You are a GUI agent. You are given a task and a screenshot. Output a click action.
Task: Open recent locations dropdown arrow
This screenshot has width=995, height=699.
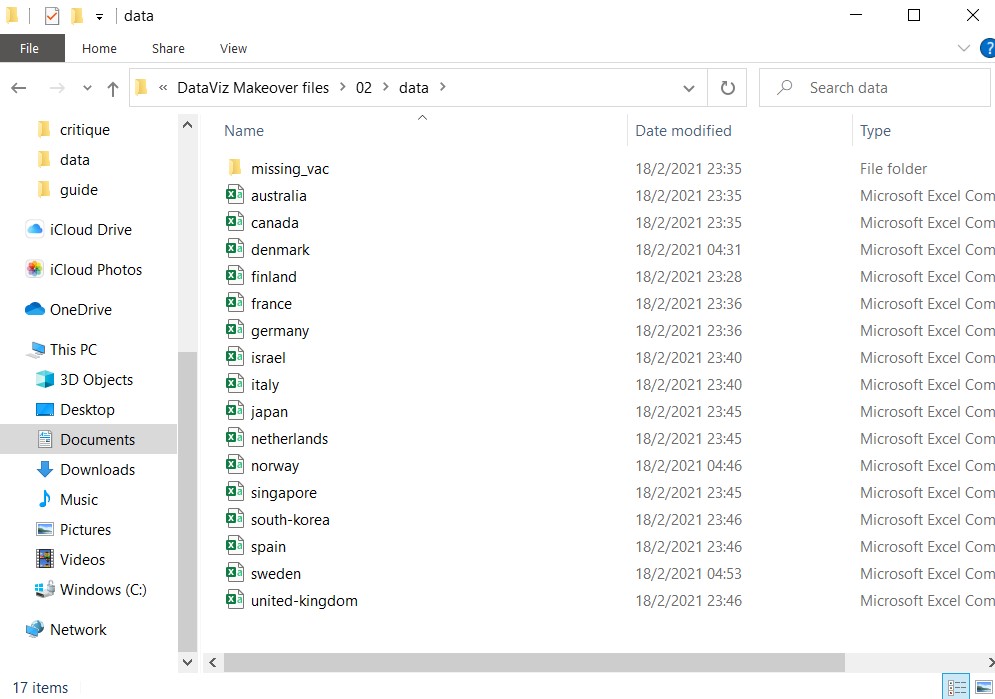point(86,89)
